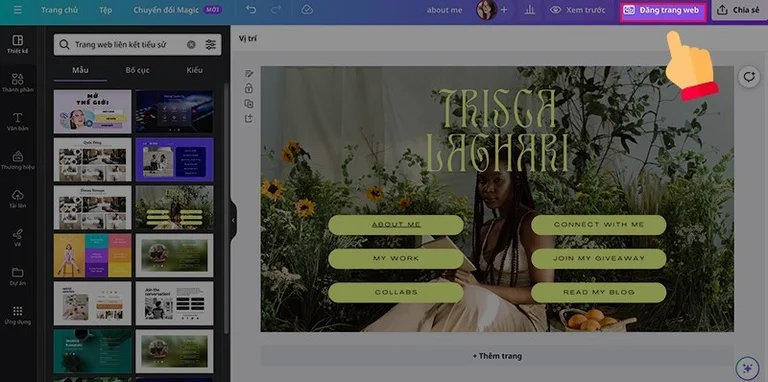The width and height of the screenshot is (768, 382).
Task: Click the Chia sẻ share button
Action: click(x=740, y=10)
